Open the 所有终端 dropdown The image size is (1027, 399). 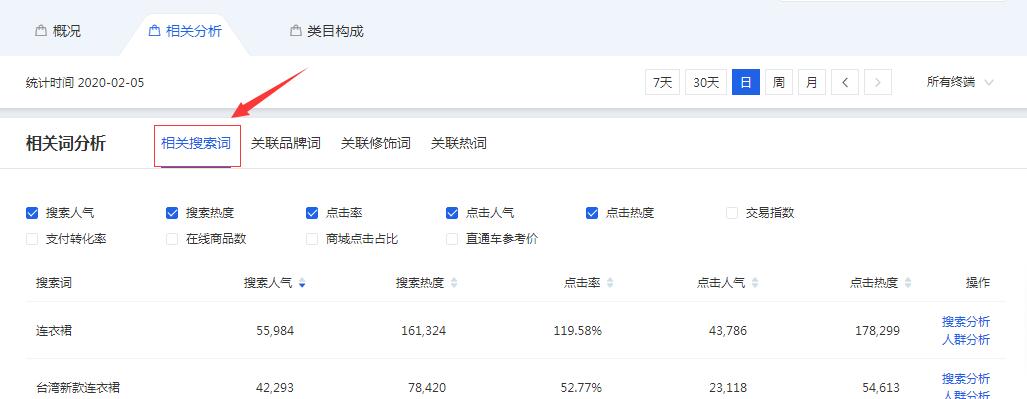point(960,83)
